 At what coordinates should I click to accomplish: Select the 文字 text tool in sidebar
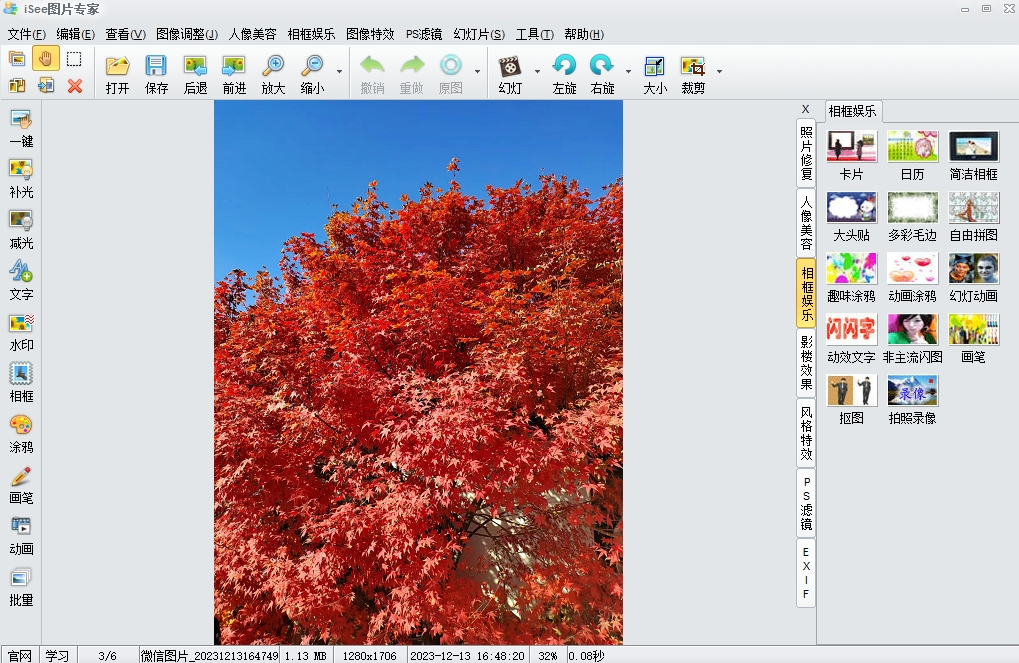pos(21,280)
